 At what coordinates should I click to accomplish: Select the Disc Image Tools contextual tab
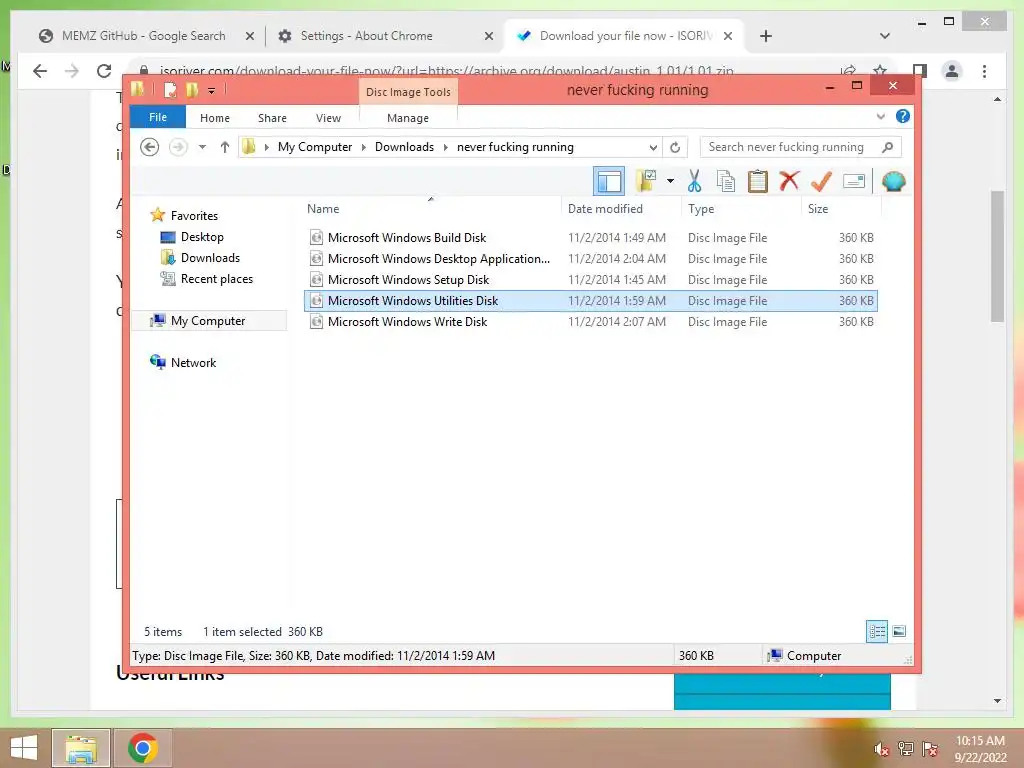(408, 92)
